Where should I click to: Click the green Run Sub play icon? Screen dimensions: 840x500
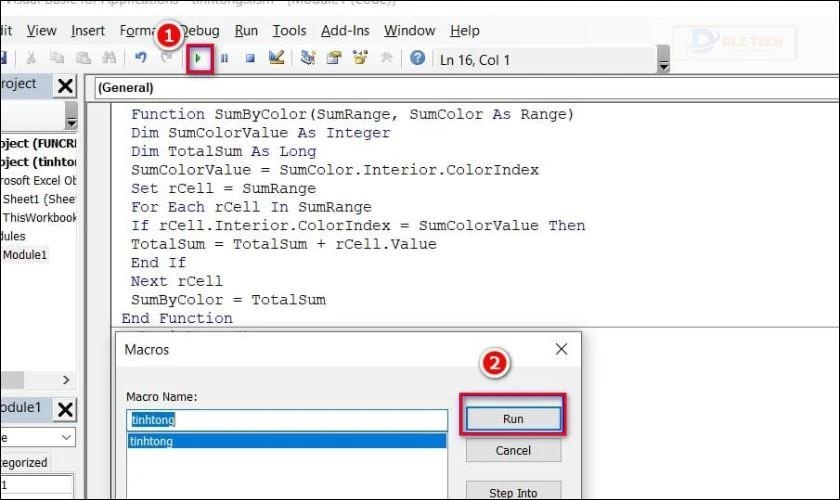(198, 58)
